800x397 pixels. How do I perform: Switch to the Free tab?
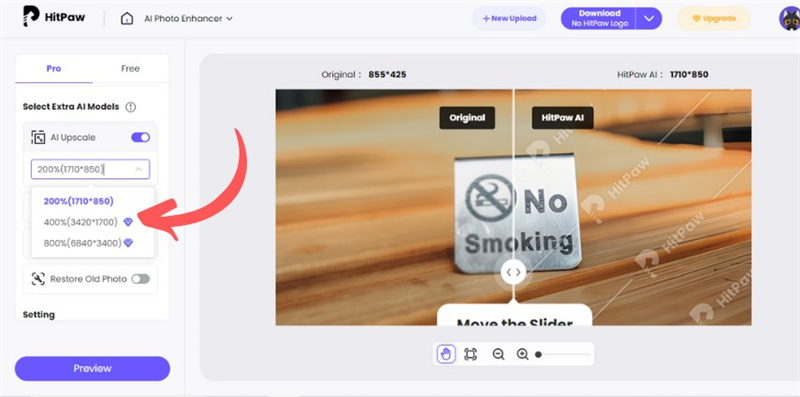tap(130, 68)
